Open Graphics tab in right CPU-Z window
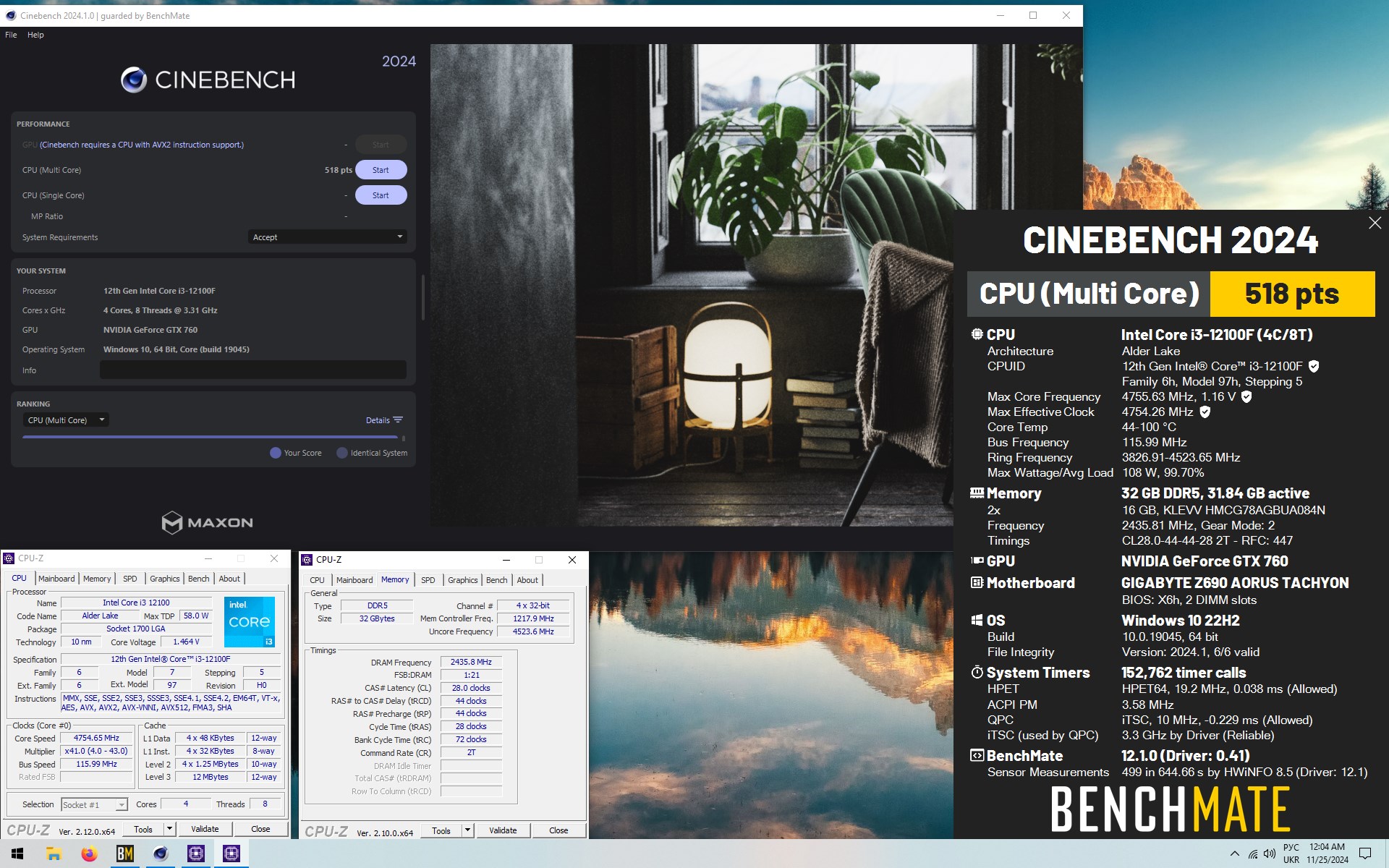 coord(462,580)
